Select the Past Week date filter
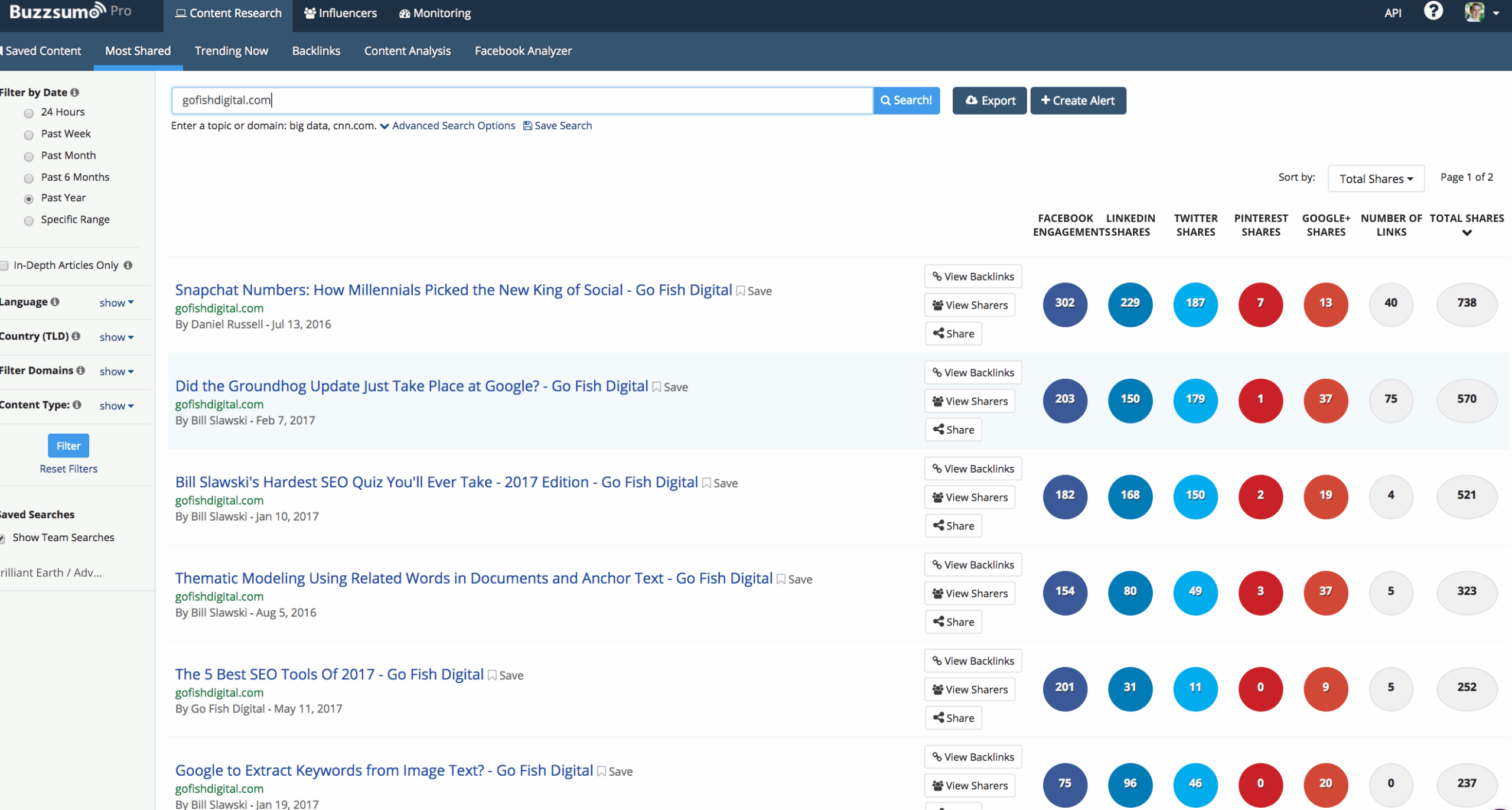This screenshot has height=810, width=1512. point(28,135)
